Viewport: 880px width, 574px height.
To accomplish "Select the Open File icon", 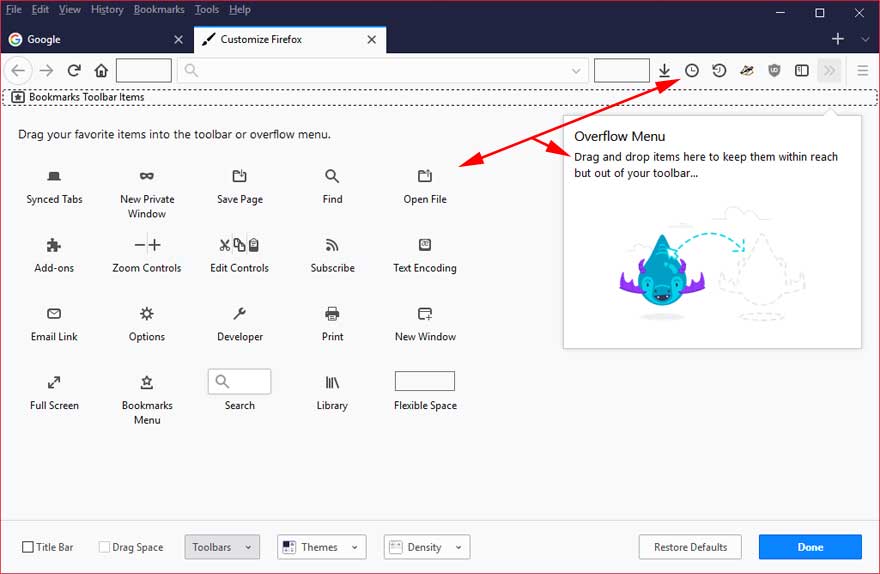I will [x=425, y=176].
